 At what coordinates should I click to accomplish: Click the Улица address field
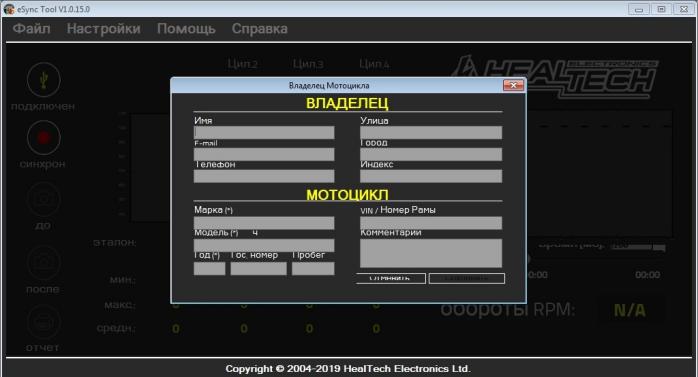(x=431, y=132)
